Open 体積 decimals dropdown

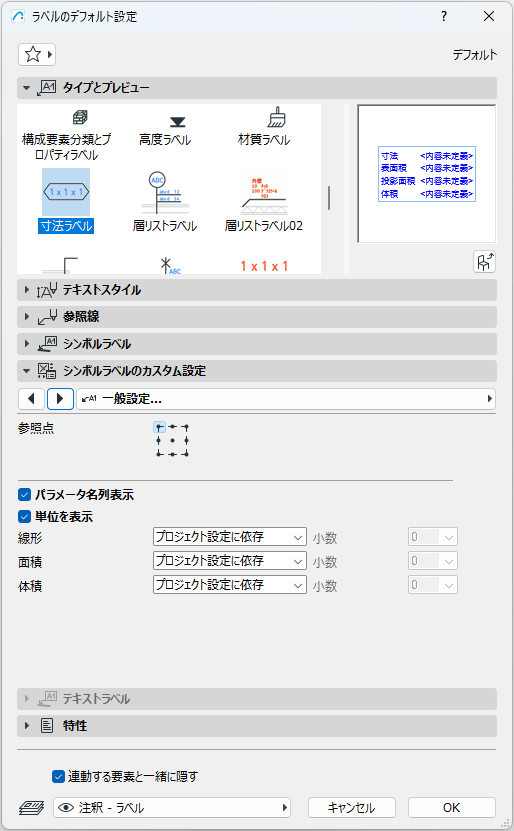coord(432,585)
